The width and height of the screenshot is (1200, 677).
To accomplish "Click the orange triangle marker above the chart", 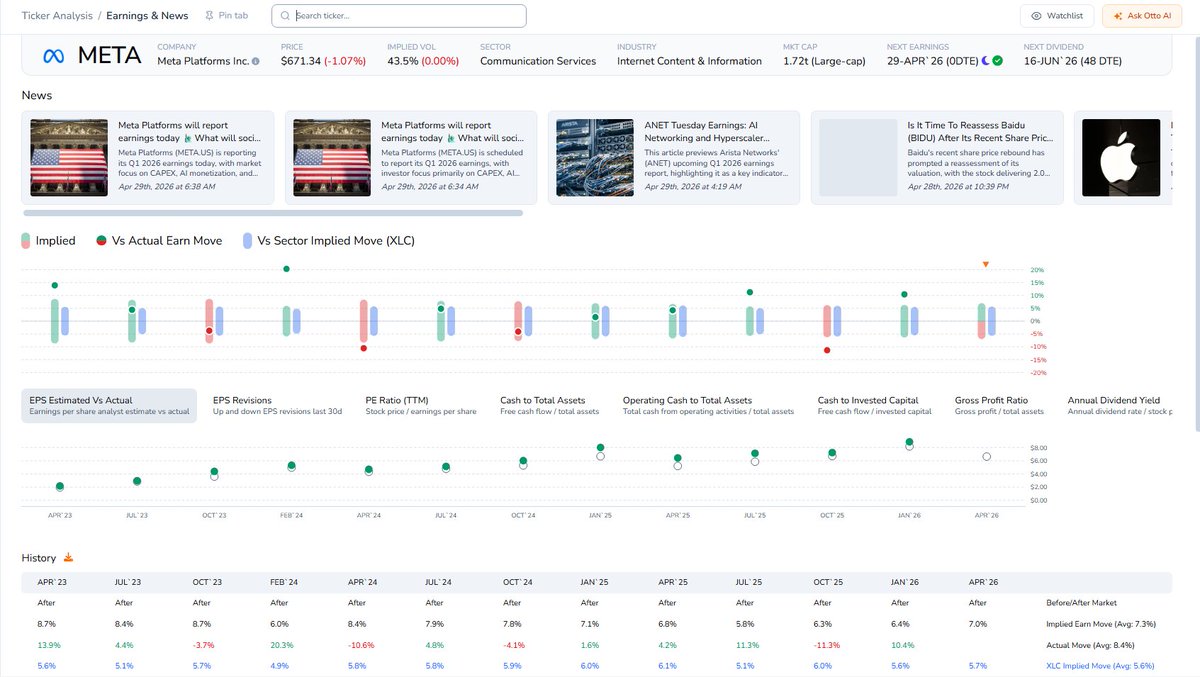I will 985,264.
